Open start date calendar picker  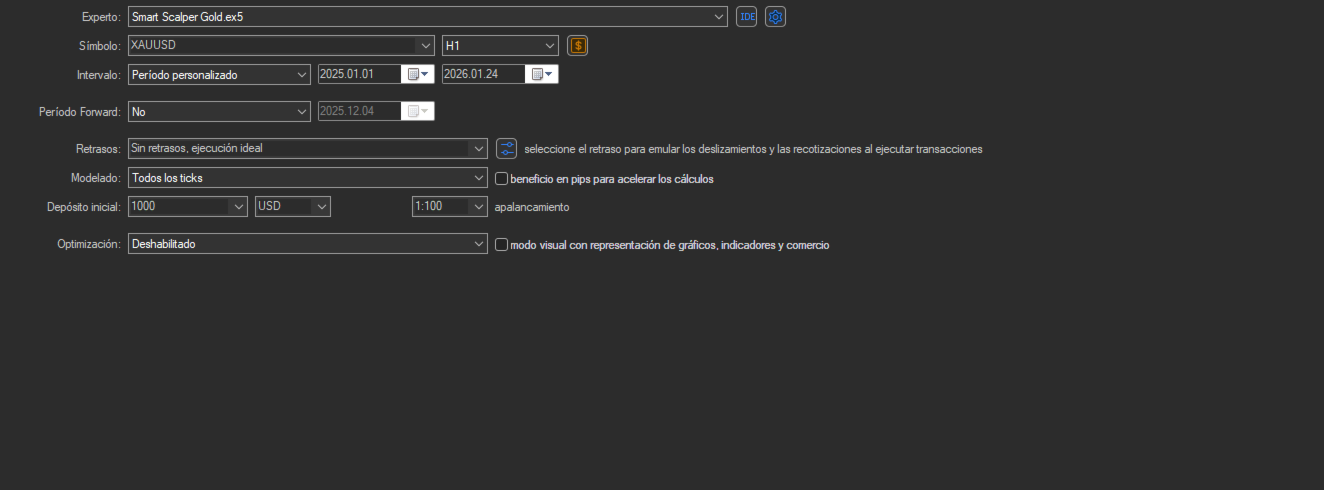click(x=418, y=74)
